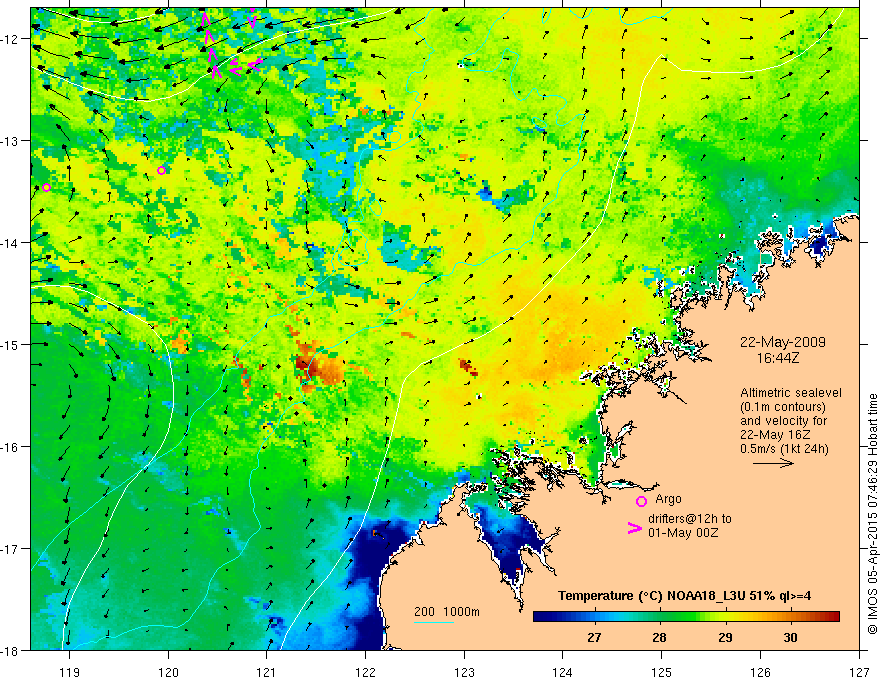The image size is (880, 680).
Task: Click the longitude axis label 125
Action: (662, 672)
